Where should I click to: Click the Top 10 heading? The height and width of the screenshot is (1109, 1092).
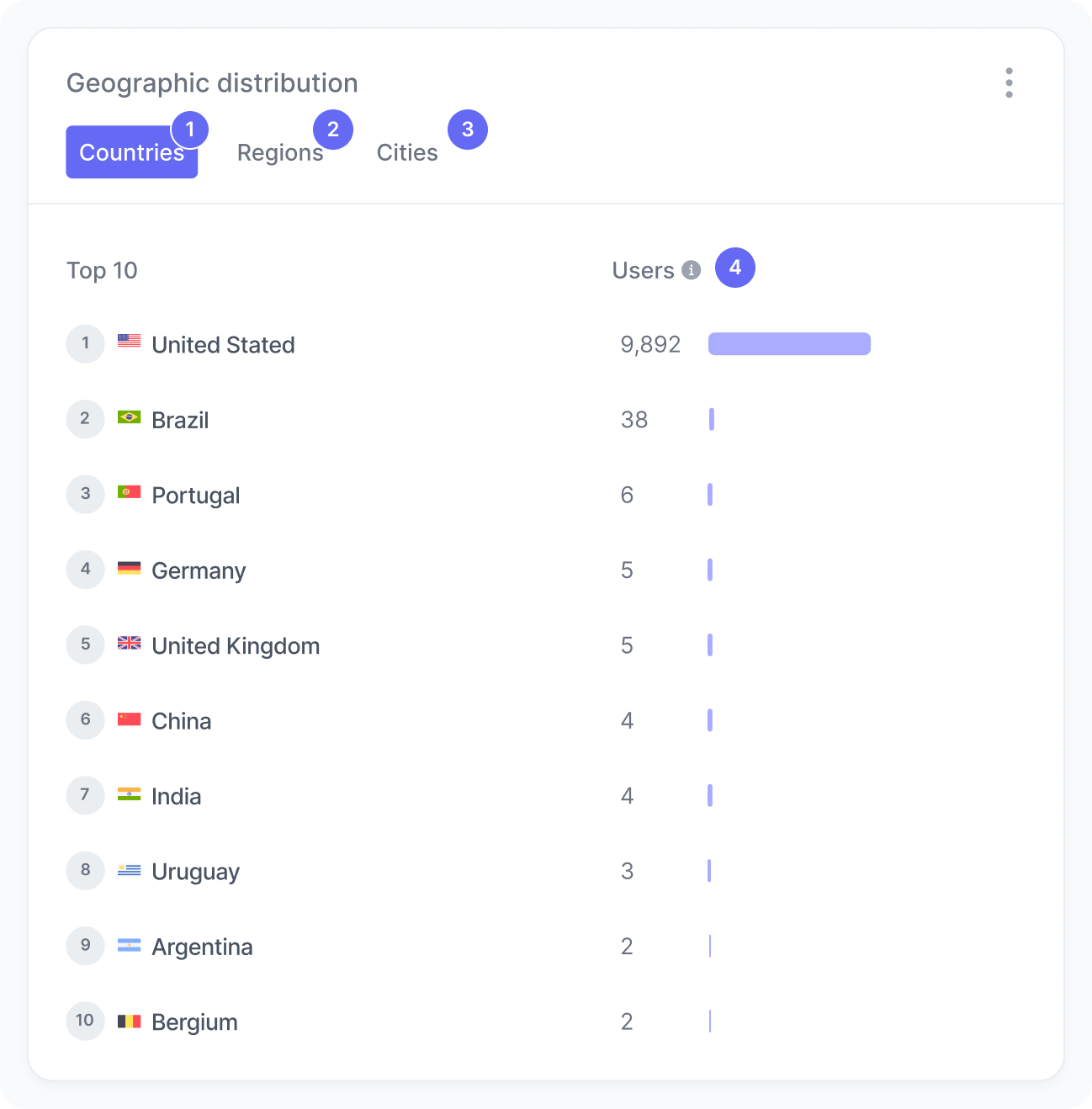pos(102,270)
